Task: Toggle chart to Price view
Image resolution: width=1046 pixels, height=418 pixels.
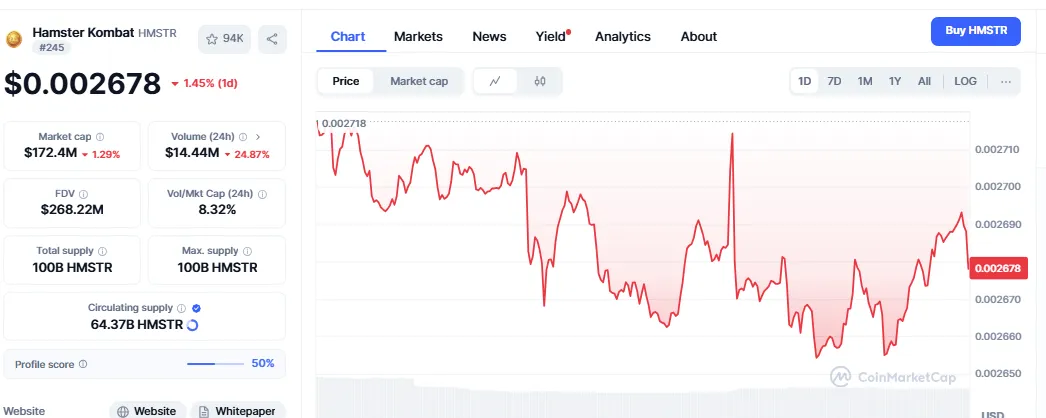Action: tap(346, 81)
